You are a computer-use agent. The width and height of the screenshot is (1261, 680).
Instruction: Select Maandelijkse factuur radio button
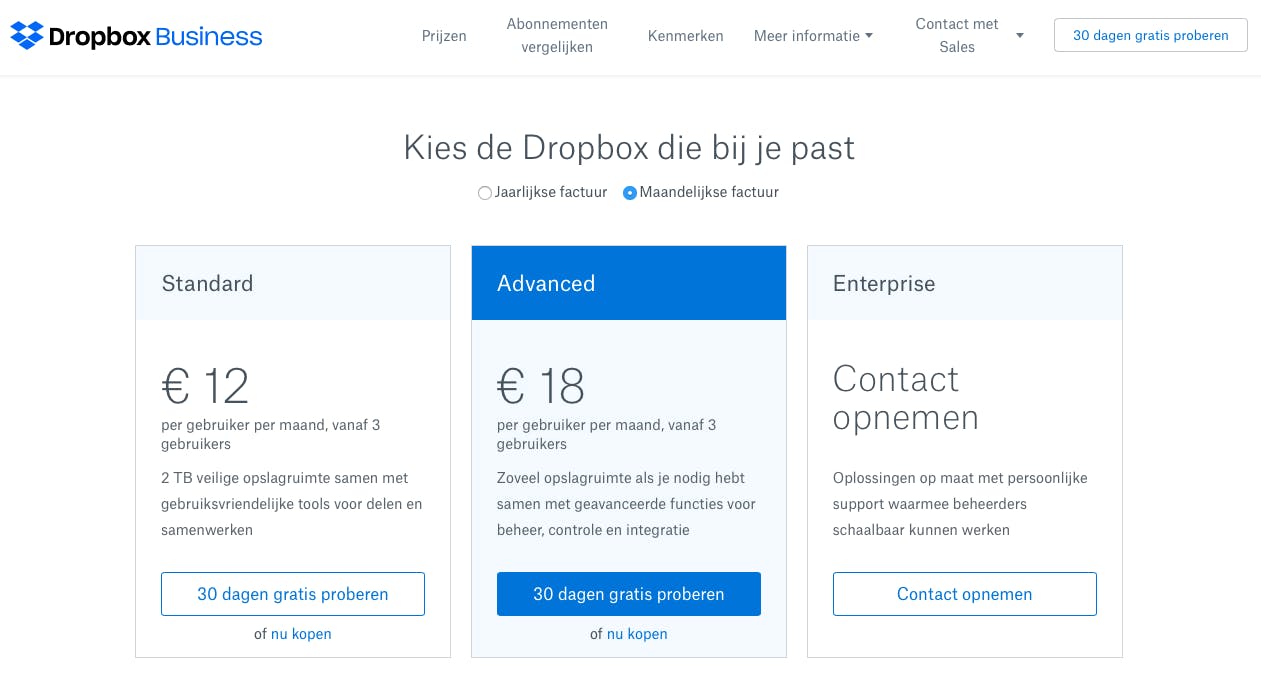pyautogui.click(x=630, y=193)
